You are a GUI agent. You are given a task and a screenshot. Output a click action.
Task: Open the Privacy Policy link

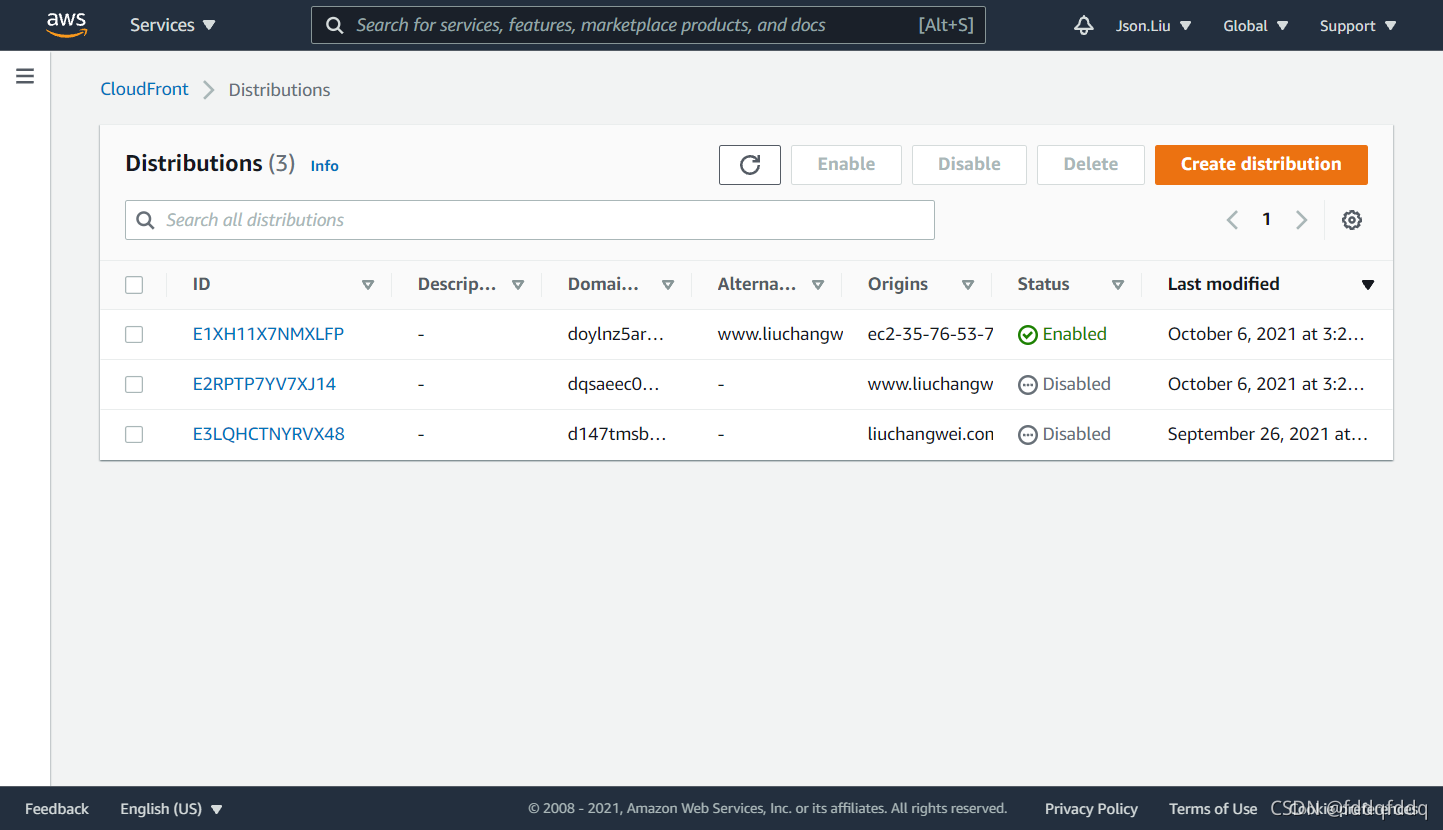pos(1091,809)
